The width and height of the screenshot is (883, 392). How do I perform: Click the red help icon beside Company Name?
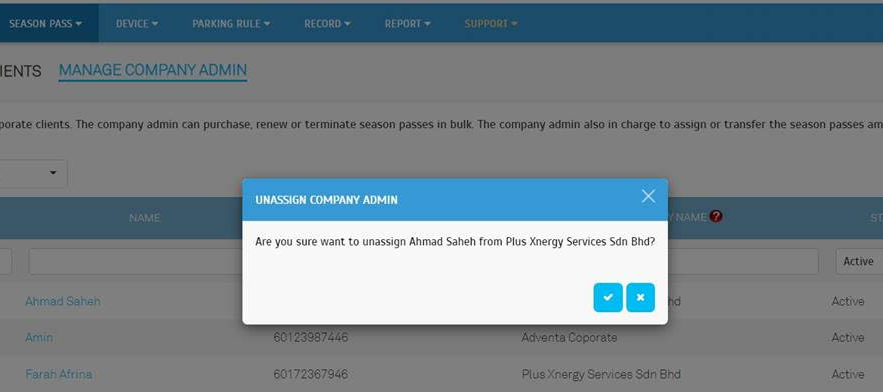point(716,217)
